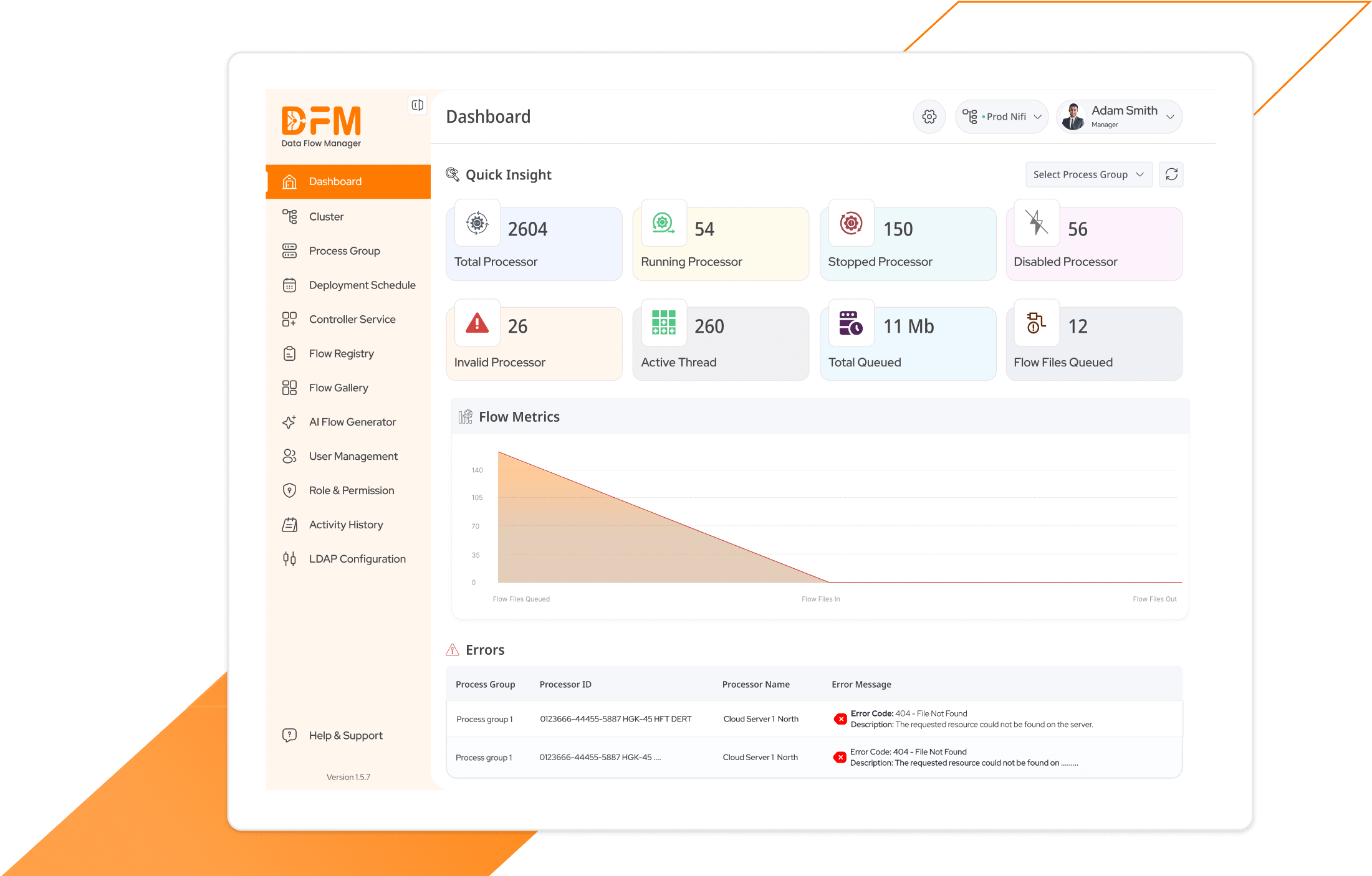Open Deployment Schedule in sidebar
Screen dimensions: 1372x876
point(362,285)
